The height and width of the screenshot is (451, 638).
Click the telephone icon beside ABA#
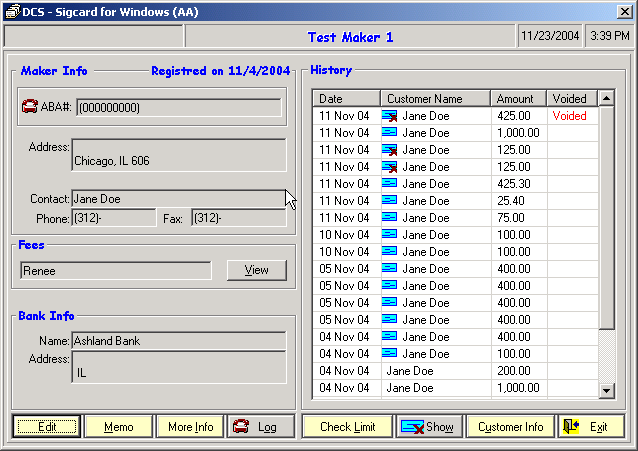29,108
